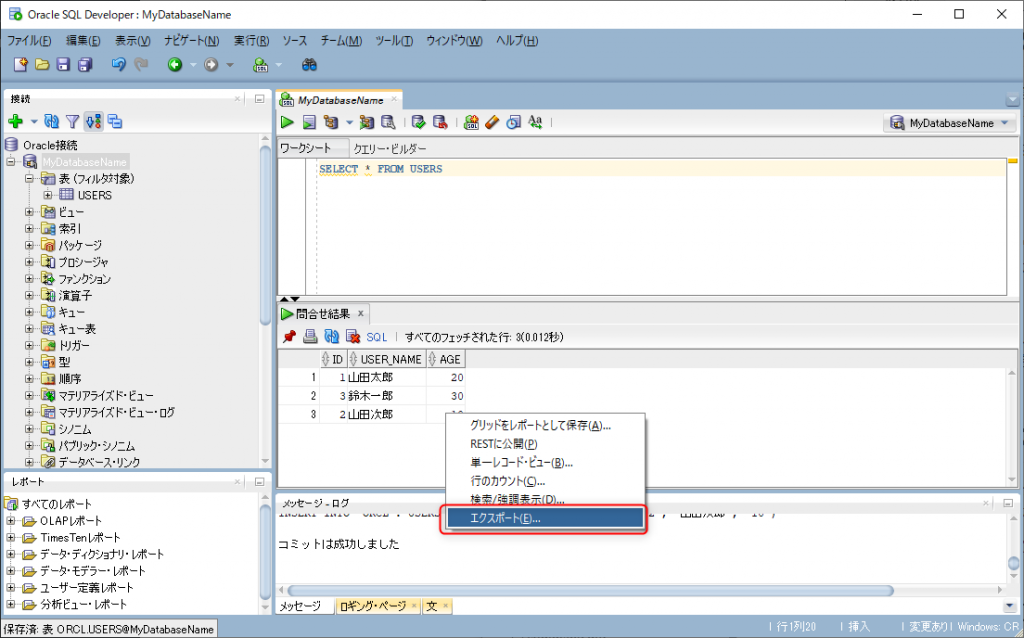This screenshot has height=638, width=1024.
Task: Click the horizontal scrollbar in message log
Action: [x=590, y=590]
